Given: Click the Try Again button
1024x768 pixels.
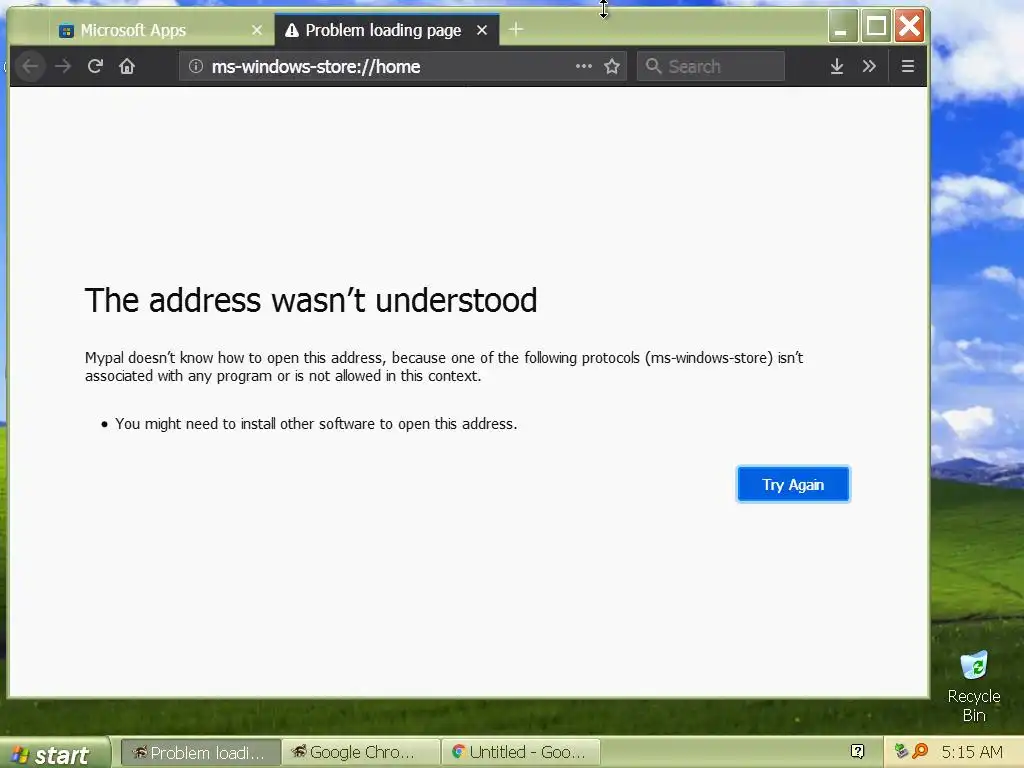Looking at the screenshot, I should (793, 485).
